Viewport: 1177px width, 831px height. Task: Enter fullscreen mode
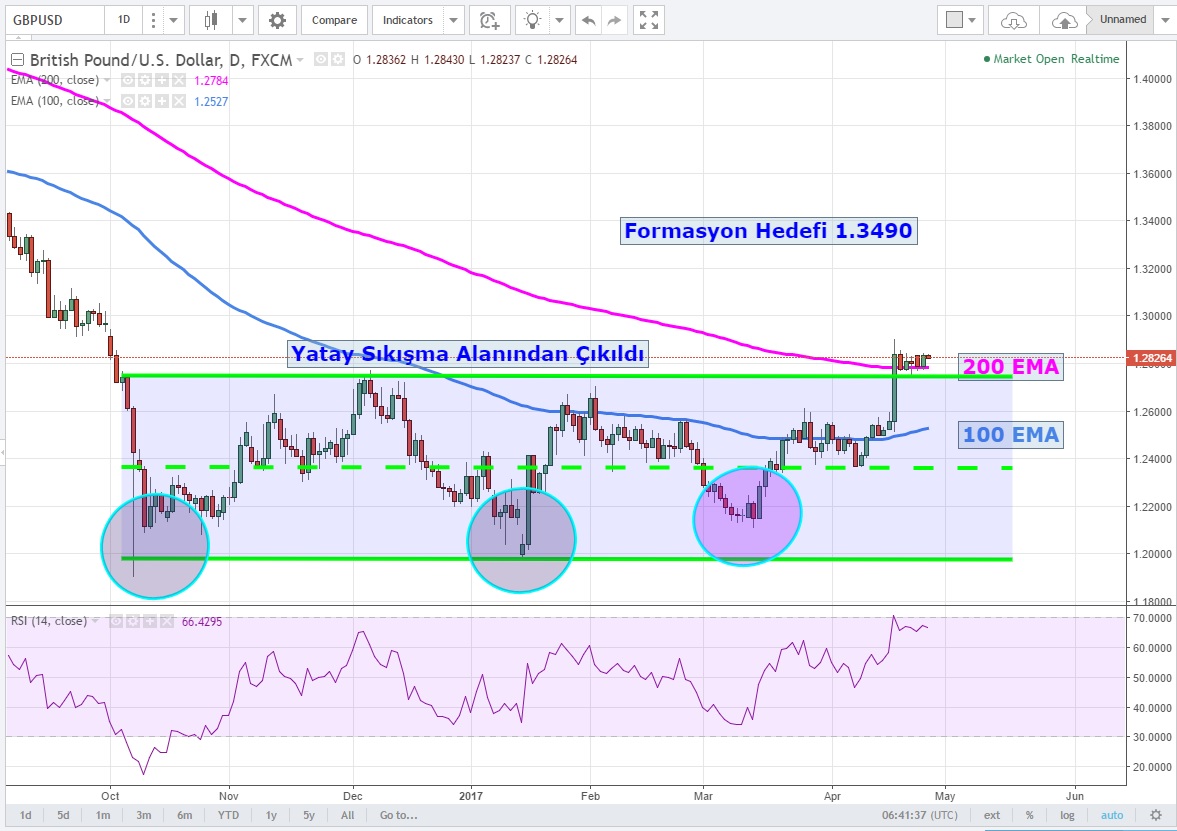pyautogui.click(x=649, y=20)
